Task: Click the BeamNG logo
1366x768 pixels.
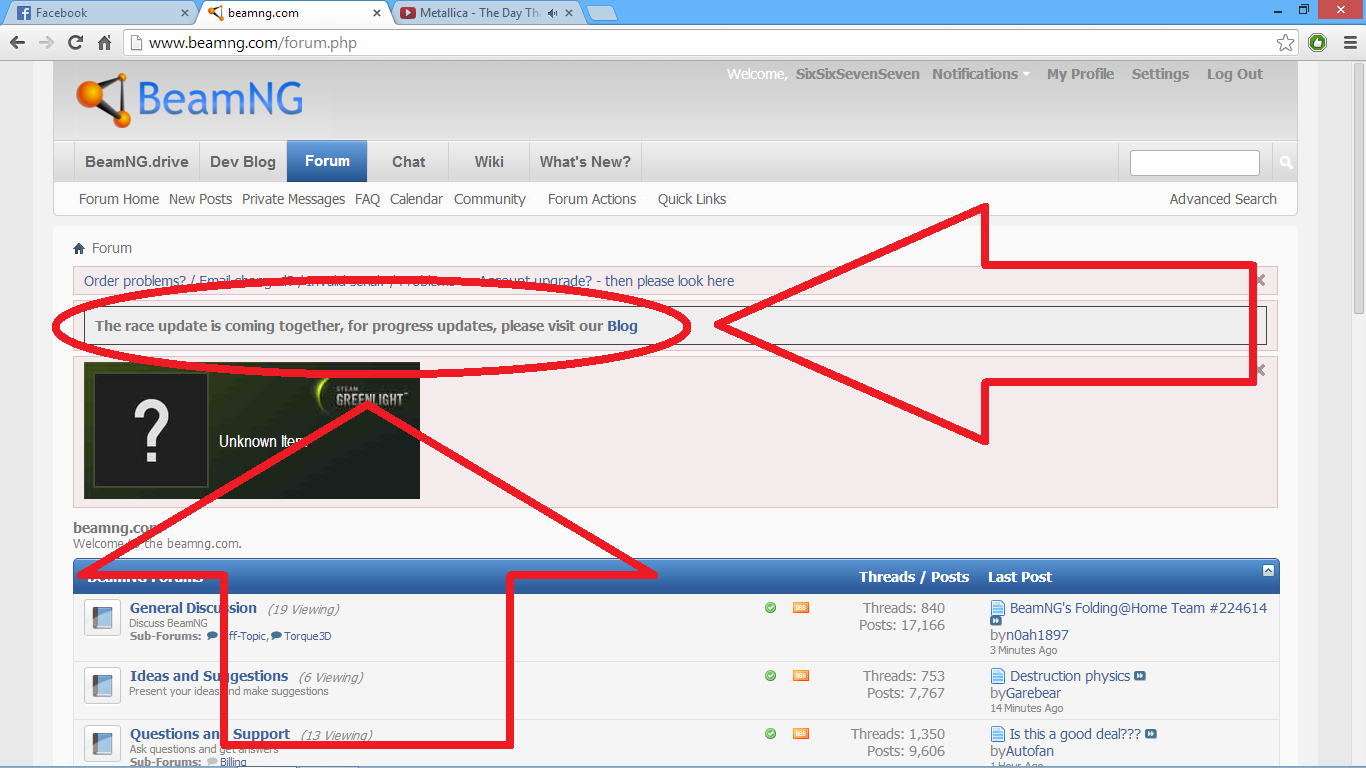Action: [189, 100]
